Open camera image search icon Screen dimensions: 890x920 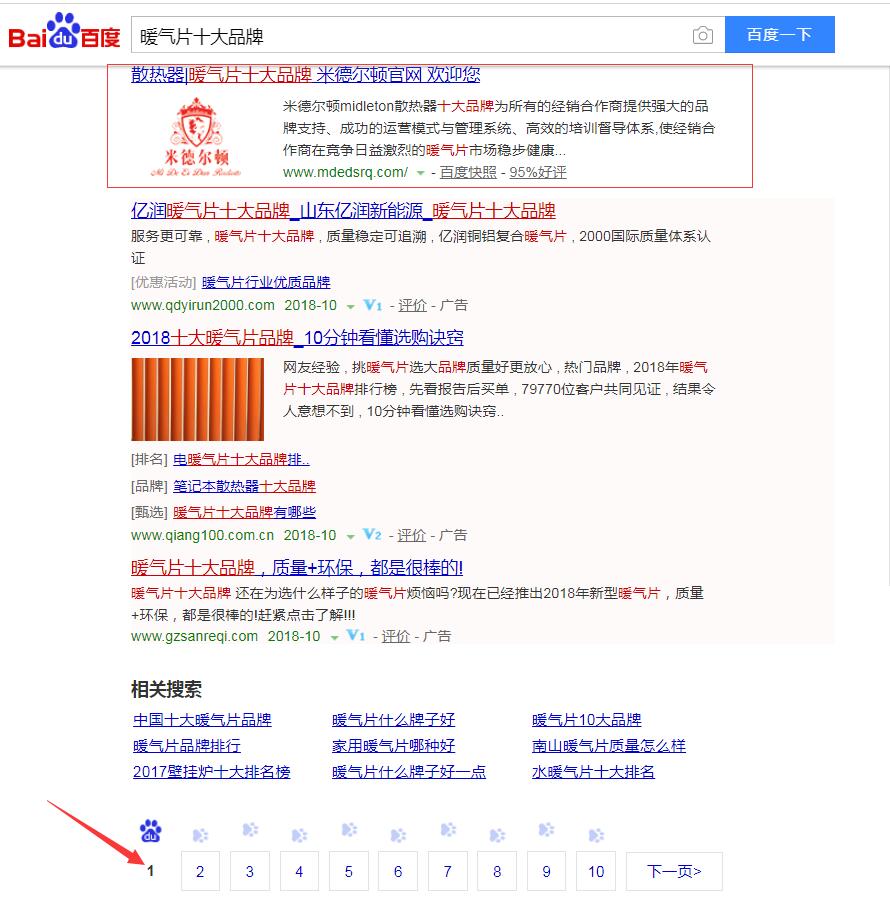702,35
